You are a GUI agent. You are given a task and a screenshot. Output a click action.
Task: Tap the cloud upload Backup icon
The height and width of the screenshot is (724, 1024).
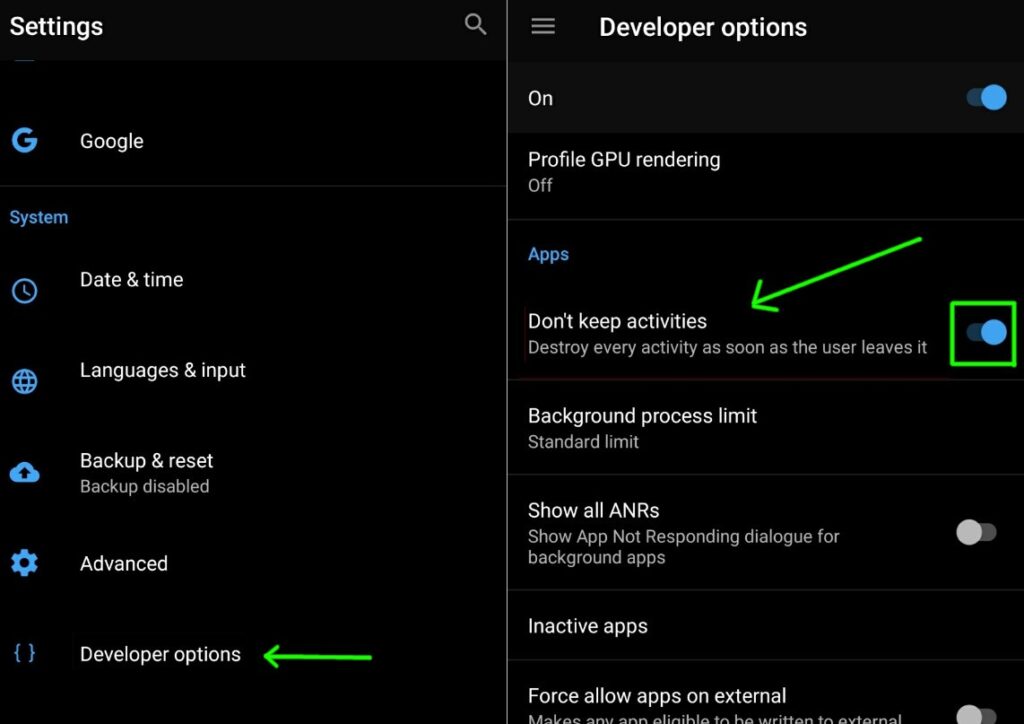pos(25,472)
